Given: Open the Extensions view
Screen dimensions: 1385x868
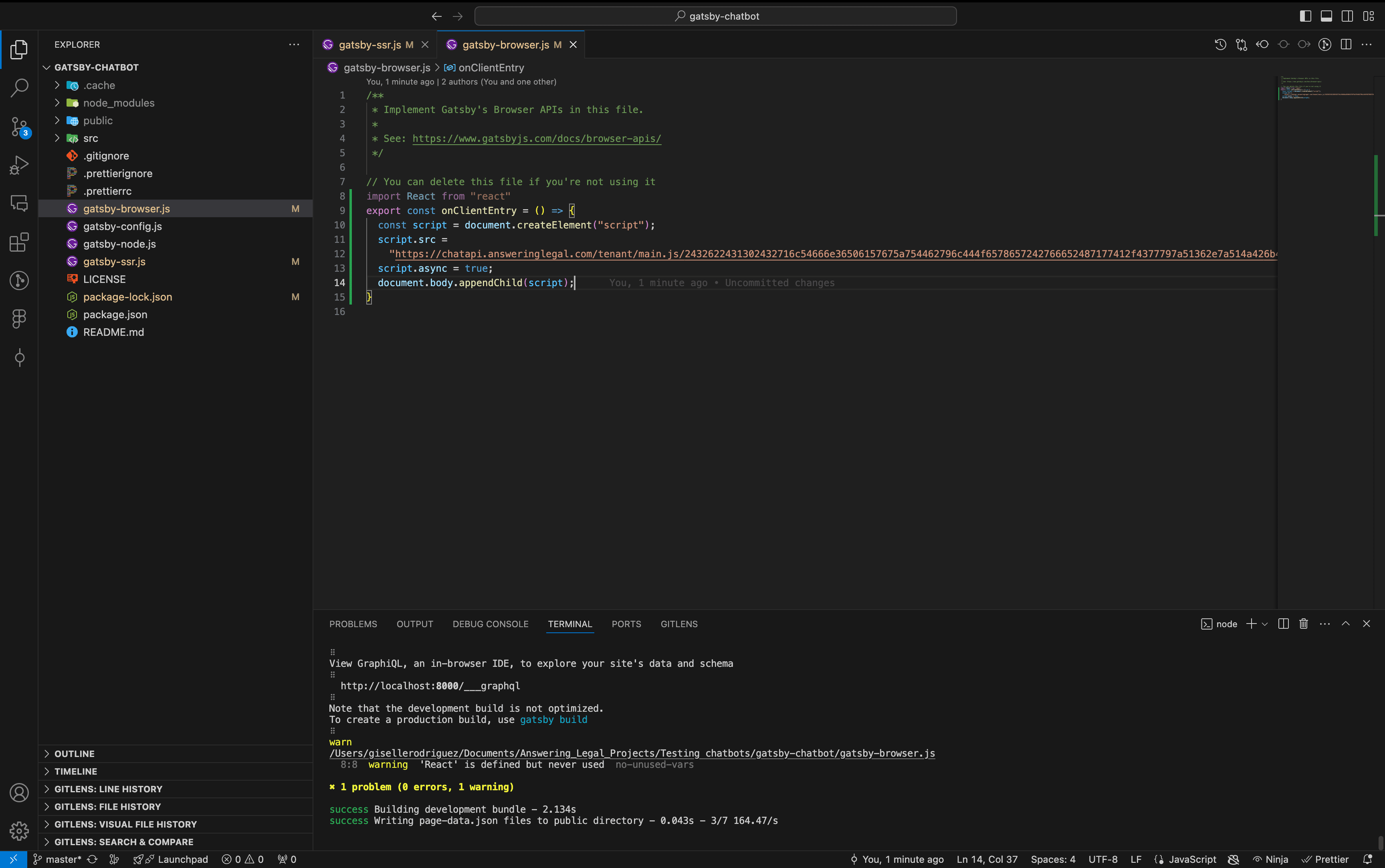Looking at the screenshot, I should tap(19, 242).
